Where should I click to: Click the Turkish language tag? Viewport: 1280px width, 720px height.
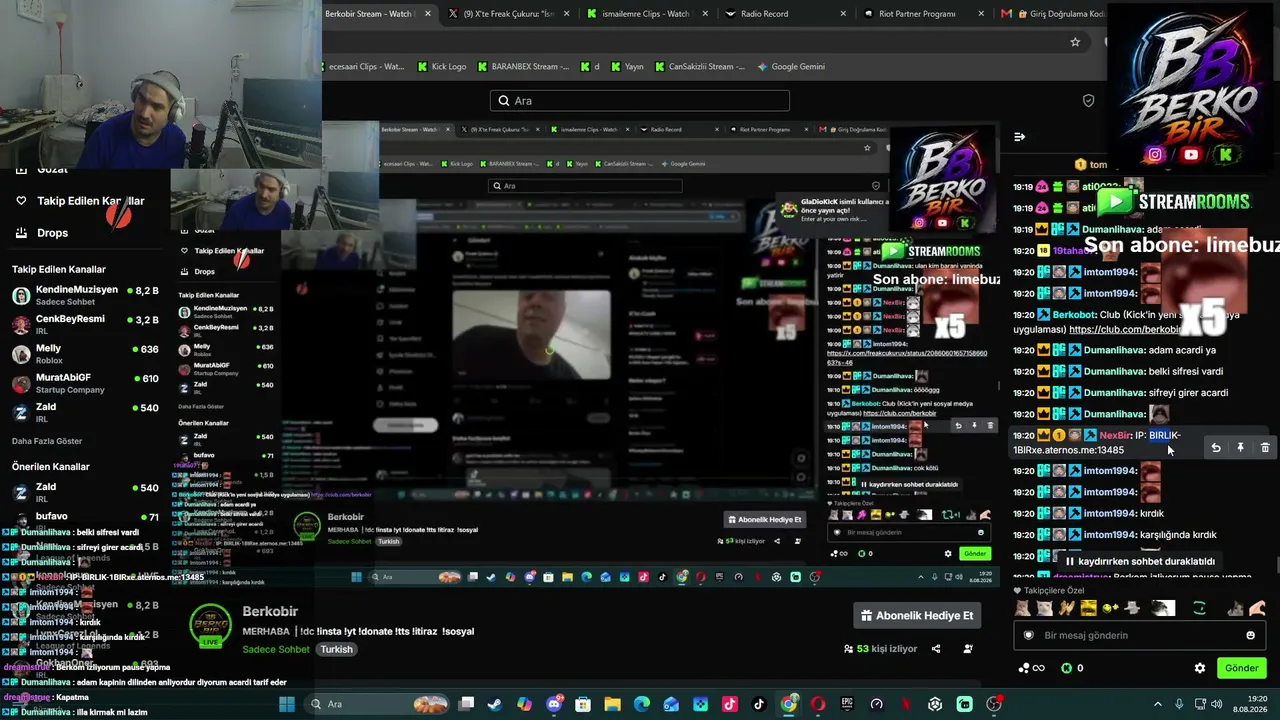[x=336, y=649]
